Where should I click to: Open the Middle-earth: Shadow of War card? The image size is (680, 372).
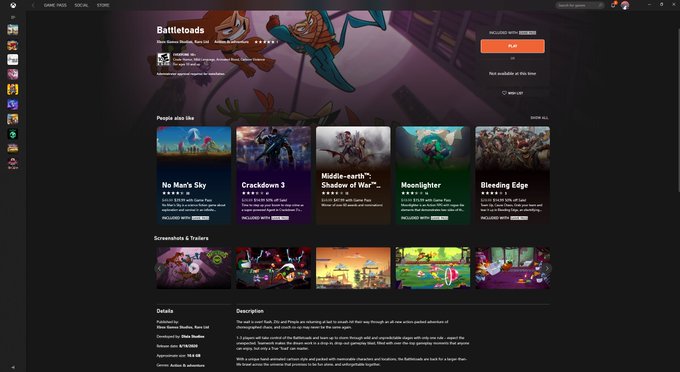[x=353, y=175]
